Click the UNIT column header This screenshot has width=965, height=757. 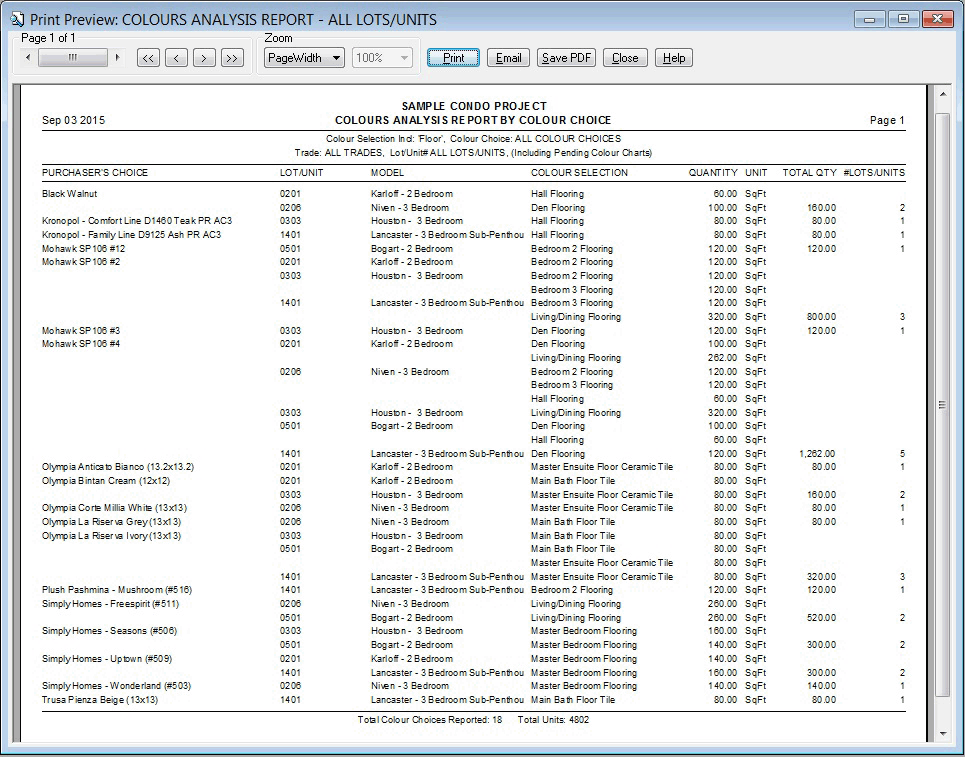[756, 173]
